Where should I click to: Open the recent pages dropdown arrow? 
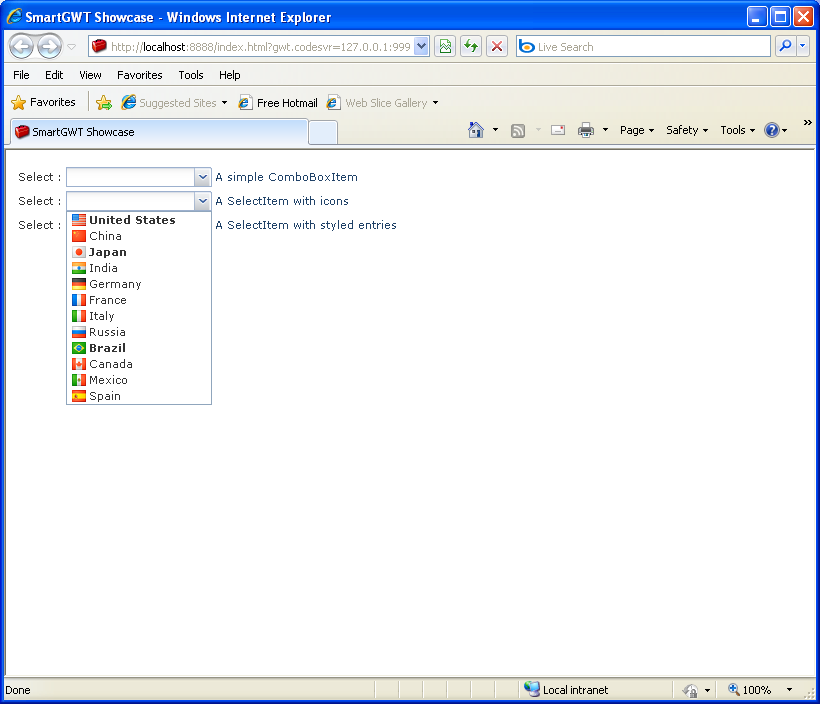[72, 47]
